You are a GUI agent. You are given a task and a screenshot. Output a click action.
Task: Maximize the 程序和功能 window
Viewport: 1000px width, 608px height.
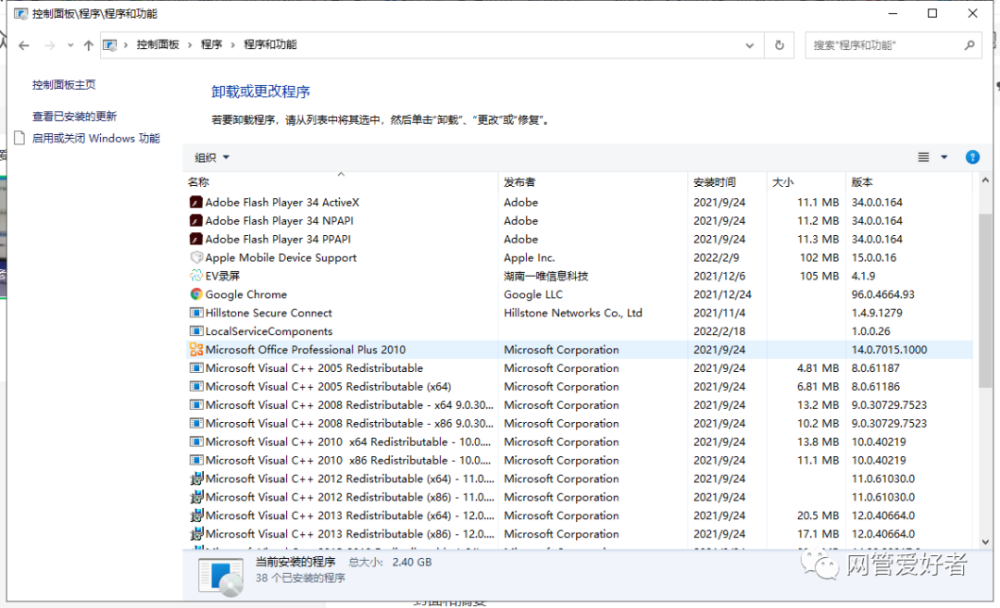[932, 13]
